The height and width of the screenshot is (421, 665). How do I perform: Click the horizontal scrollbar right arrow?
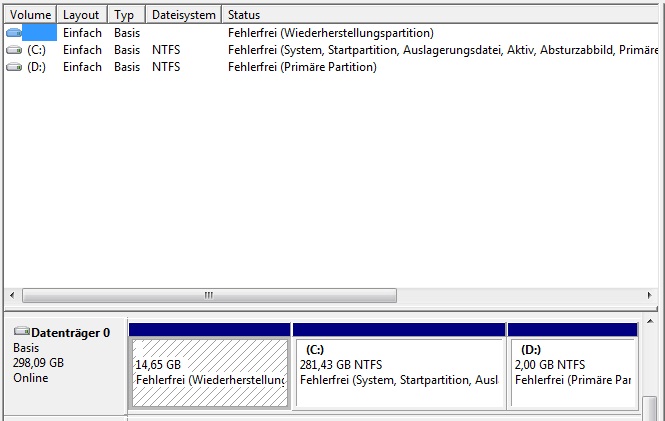[x=649, y=295]
